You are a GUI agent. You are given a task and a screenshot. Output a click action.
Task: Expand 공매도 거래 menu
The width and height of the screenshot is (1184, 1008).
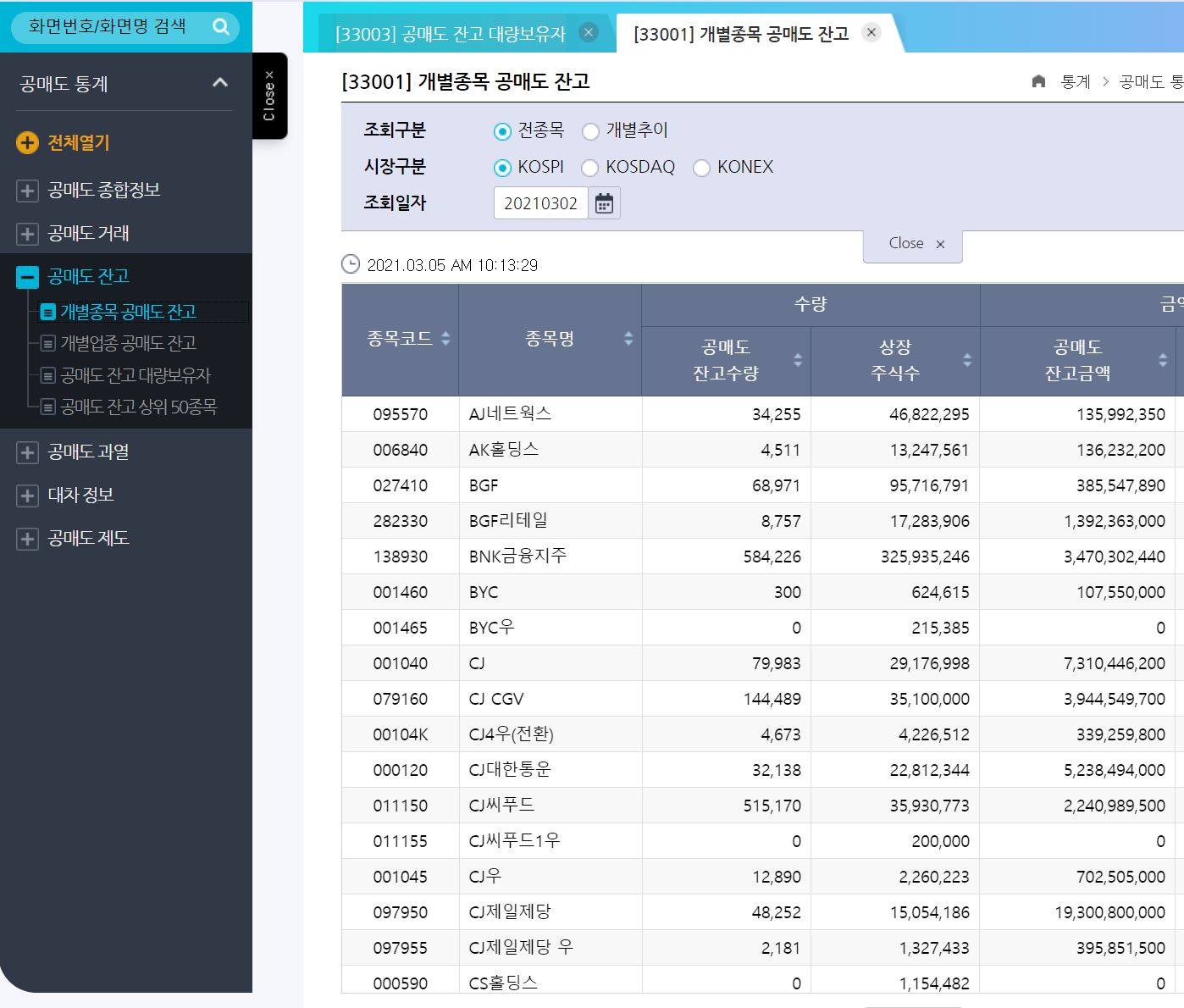point(27,234)
